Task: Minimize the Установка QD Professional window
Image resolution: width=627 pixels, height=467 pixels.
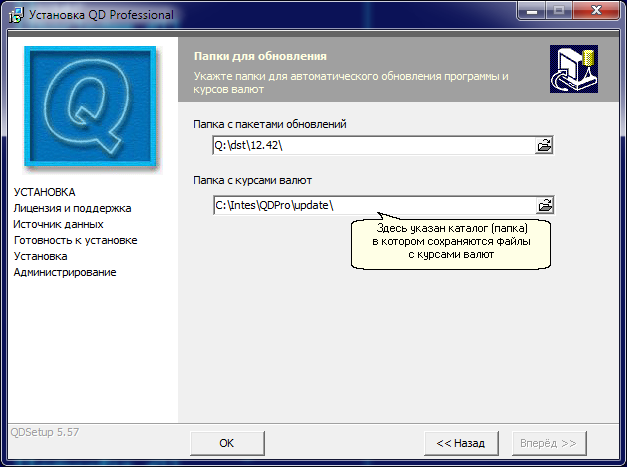Action: (x=532, y=11)
